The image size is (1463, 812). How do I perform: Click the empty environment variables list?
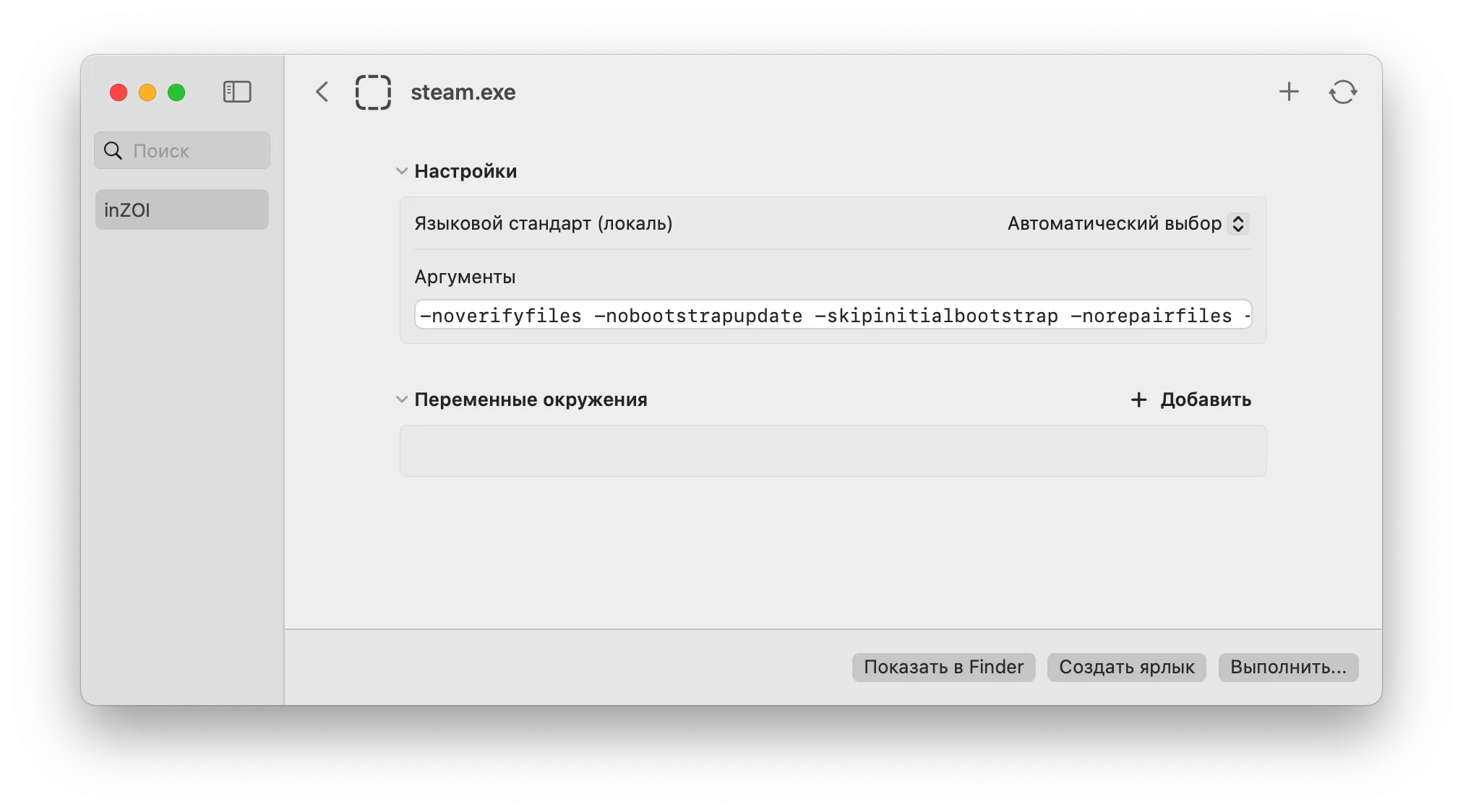coord(833,451)
